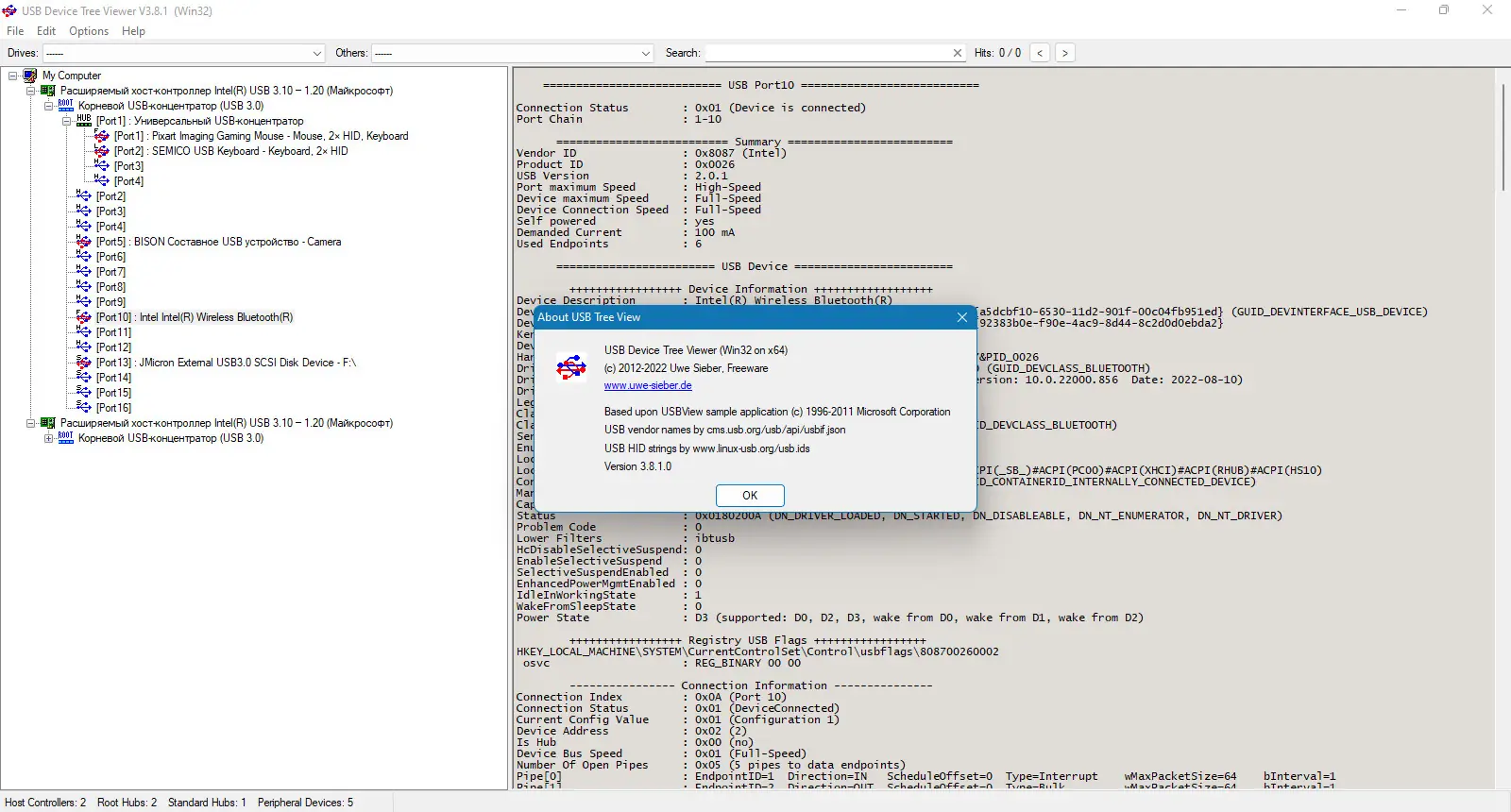The image size is (1511, 812).
Task: Click the USB icon for [Port7]
Action: pyautogui.click(x=84, y=272)
